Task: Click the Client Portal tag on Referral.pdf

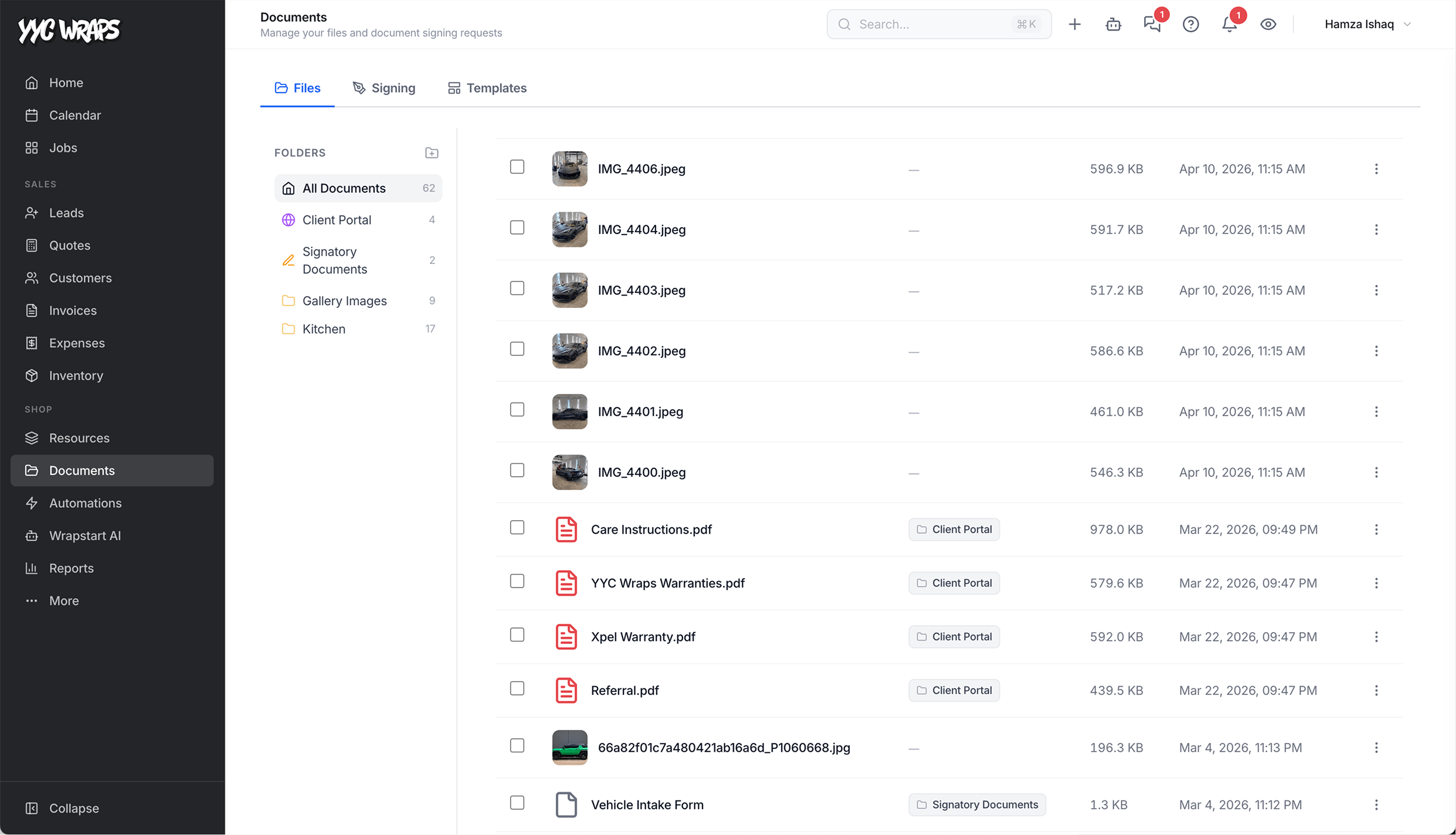Action: pos(954,690)
